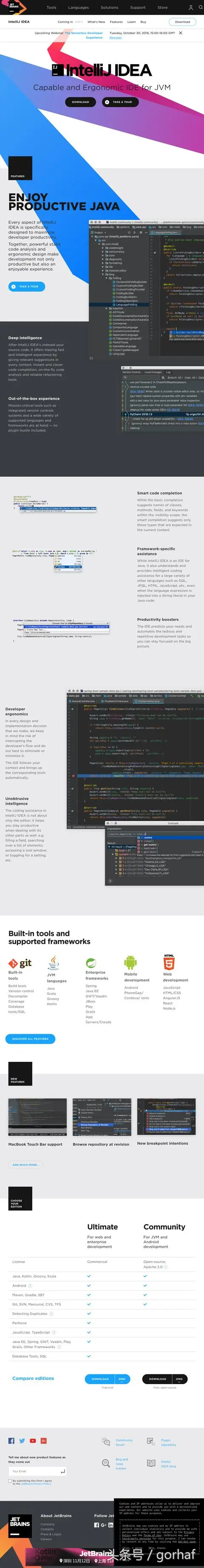Screen dimensions: 204x1568
Task: Open the Support menu
Action: coord(138,8)
